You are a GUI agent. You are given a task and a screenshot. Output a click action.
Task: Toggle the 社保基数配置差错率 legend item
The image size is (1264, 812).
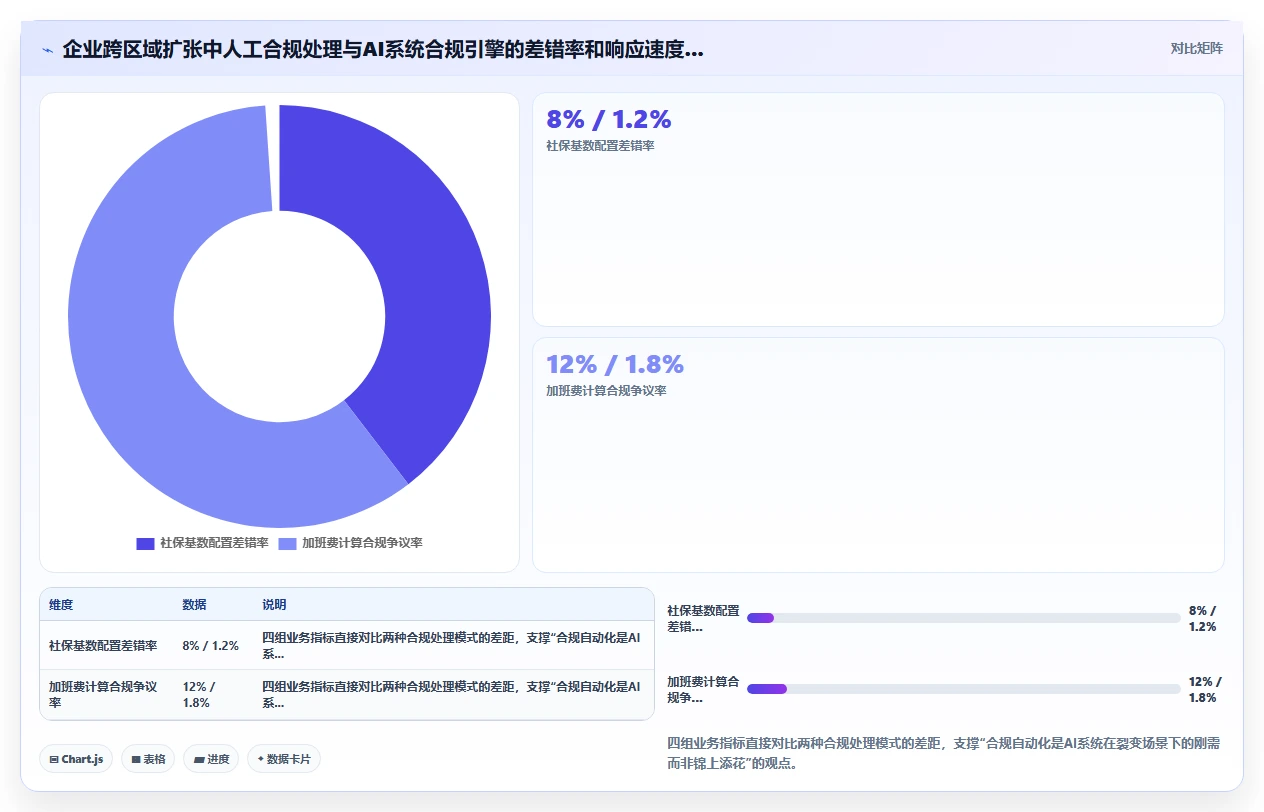(203, 543)
